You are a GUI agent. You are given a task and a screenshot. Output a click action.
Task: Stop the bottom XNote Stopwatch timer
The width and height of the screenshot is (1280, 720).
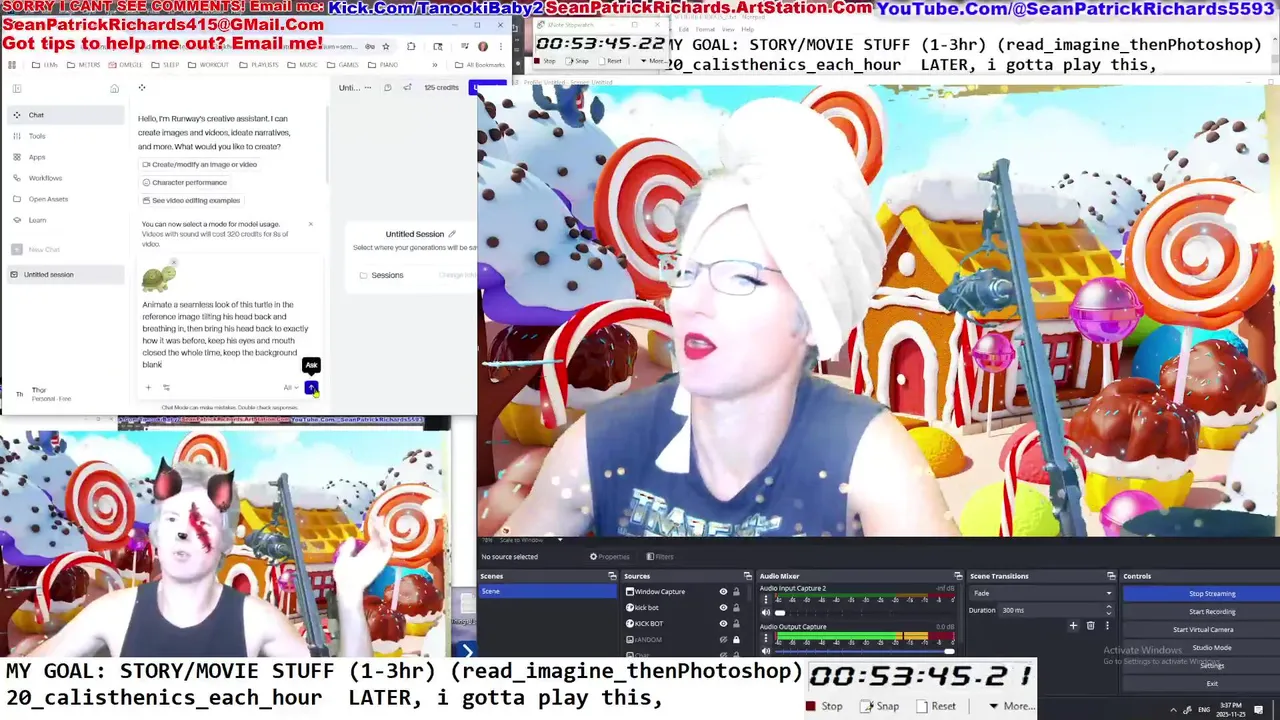824,706
